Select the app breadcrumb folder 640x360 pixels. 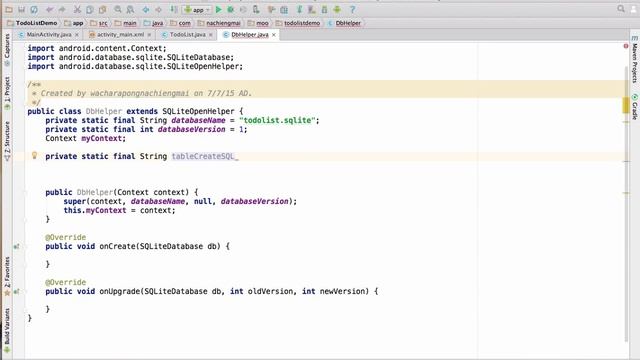click(74, 23)
